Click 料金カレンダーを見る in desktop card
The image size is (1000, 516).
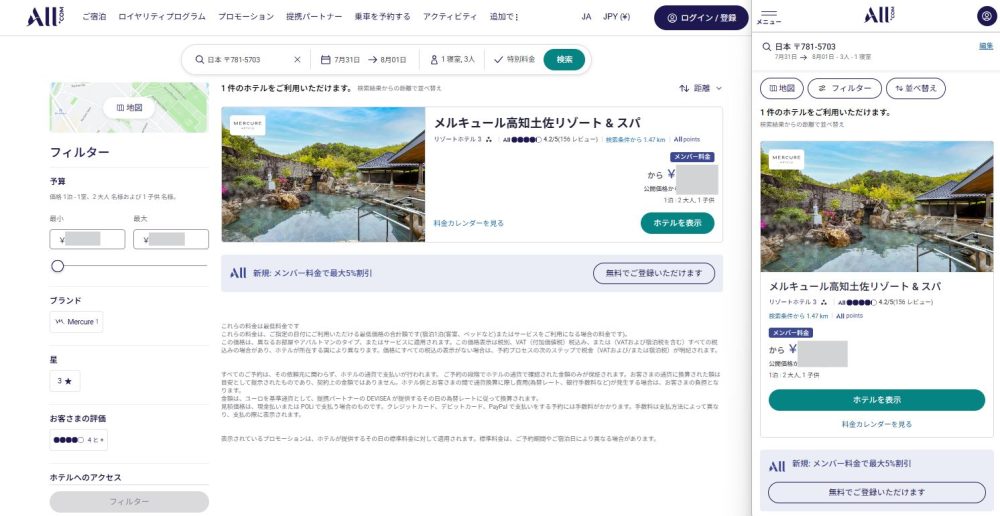(x=469, y=223)
